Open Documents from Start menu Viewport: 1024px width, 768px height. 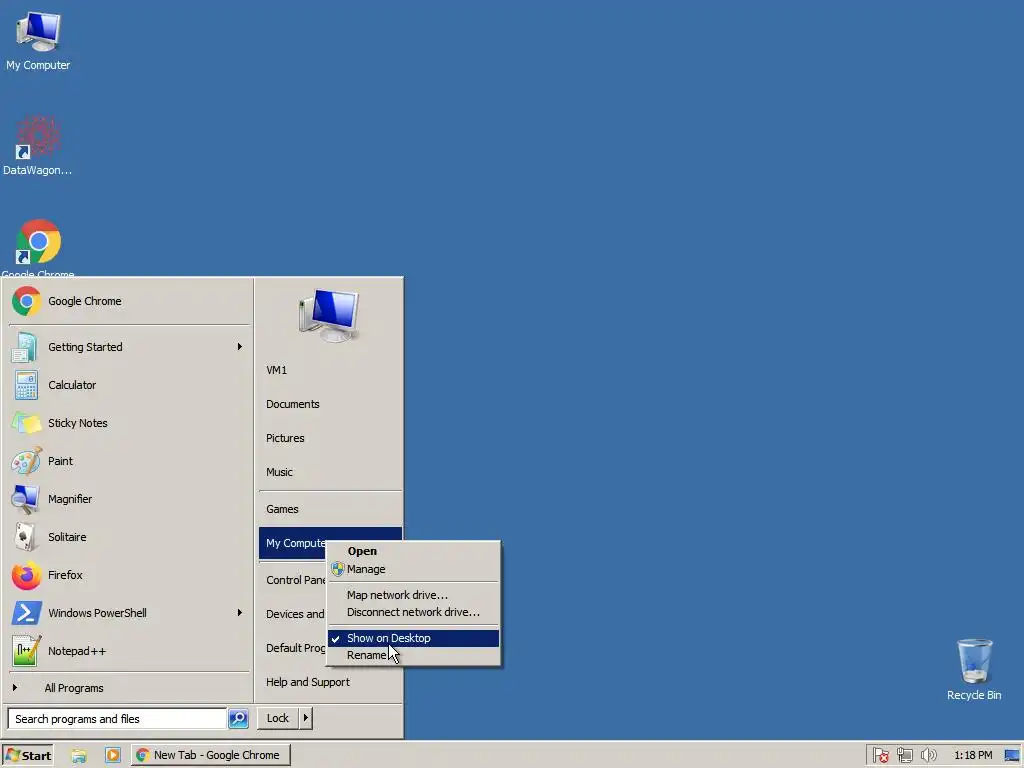click(330, 404)
